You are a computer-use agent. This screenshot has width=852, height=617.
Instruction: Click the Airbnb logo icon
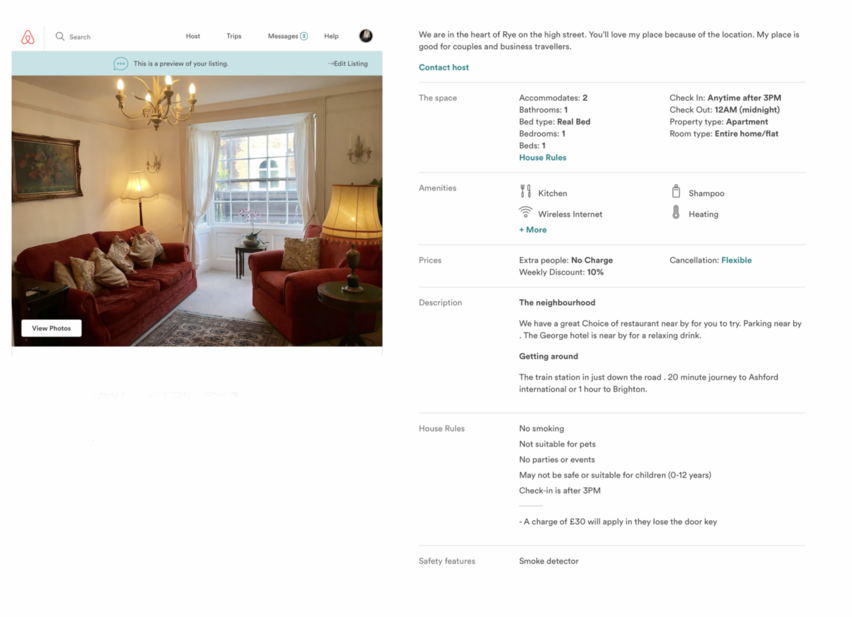pyautogui.click(x=28, y=37)
